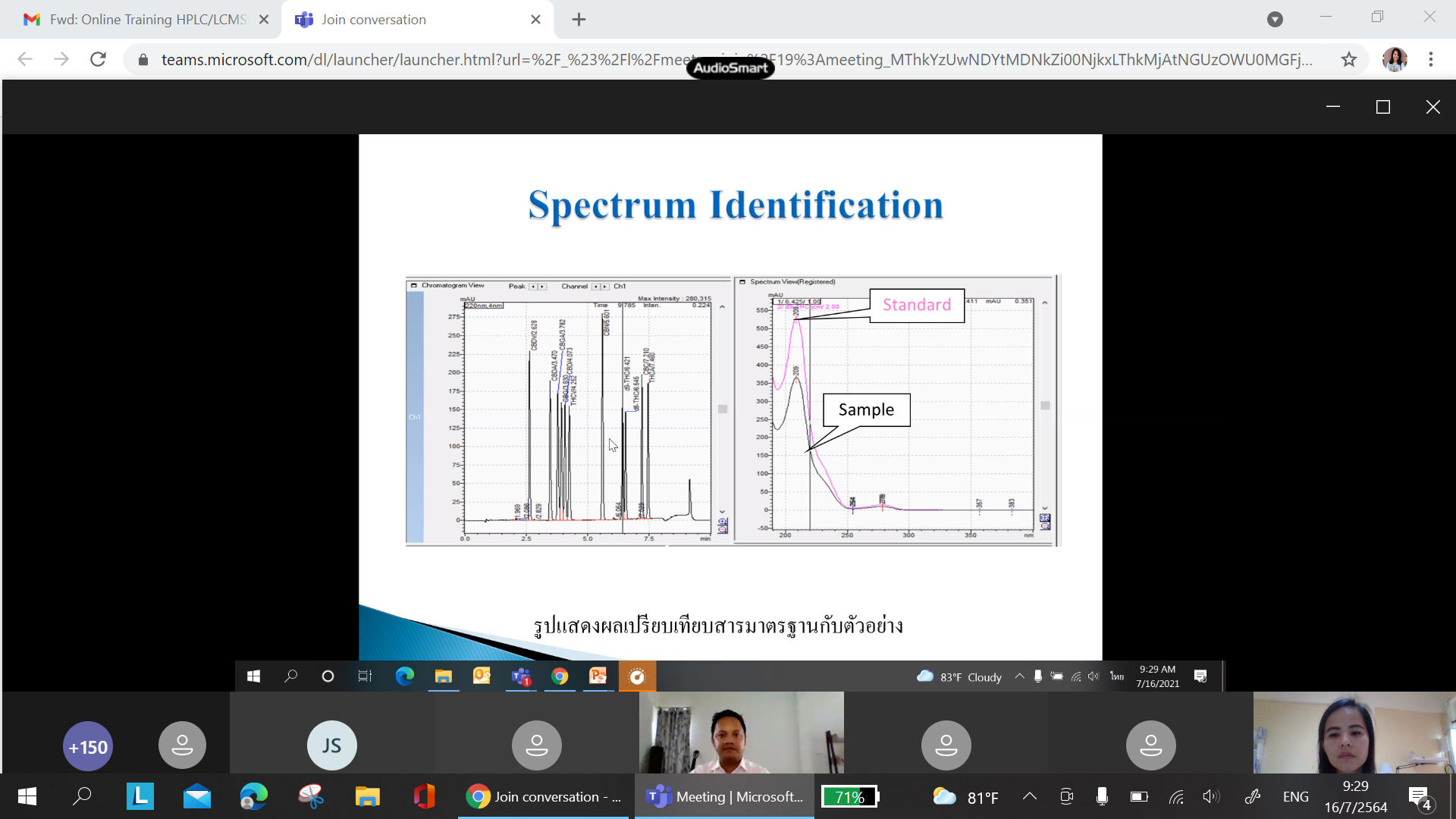
Task: Open Microsoft Office from the taskbar
Action: [425, 796]
